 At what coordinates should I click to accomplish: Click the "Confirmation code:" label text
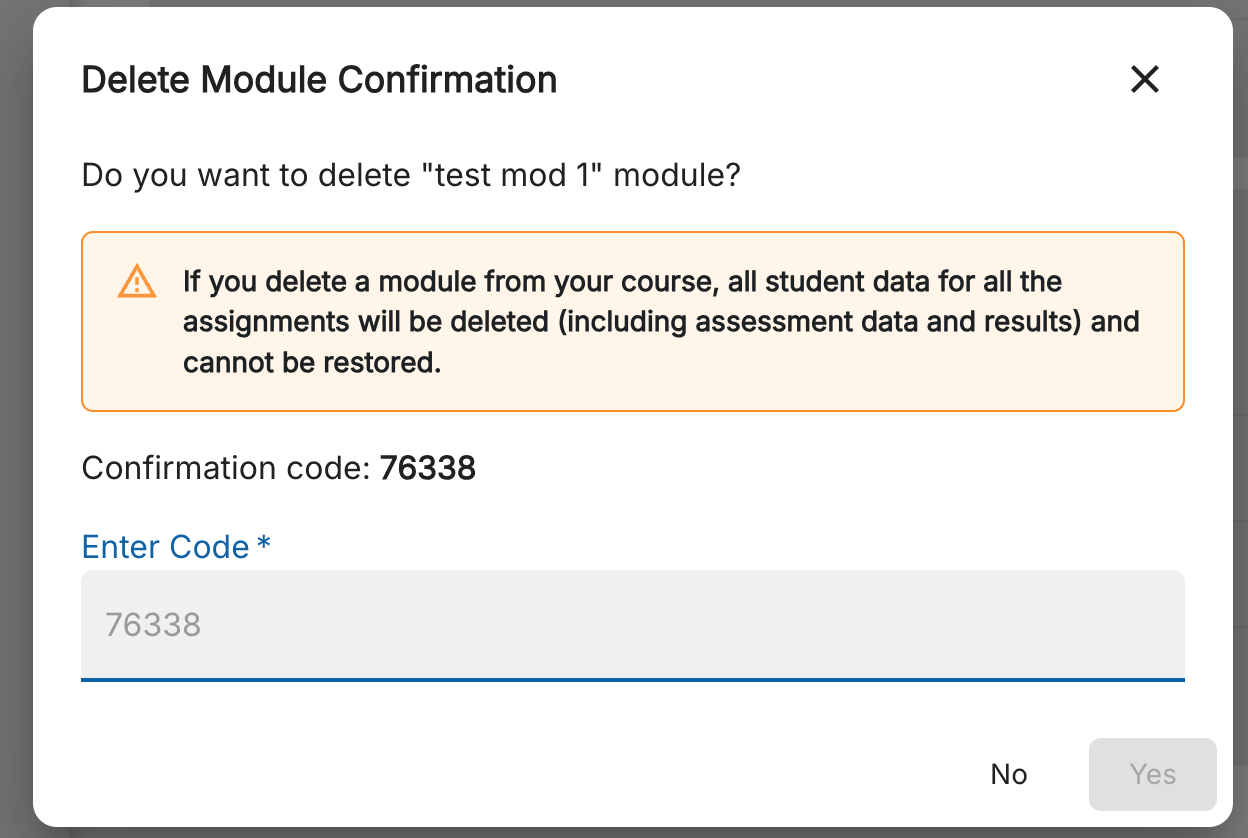pyautogui.click(x=226, y=468)
